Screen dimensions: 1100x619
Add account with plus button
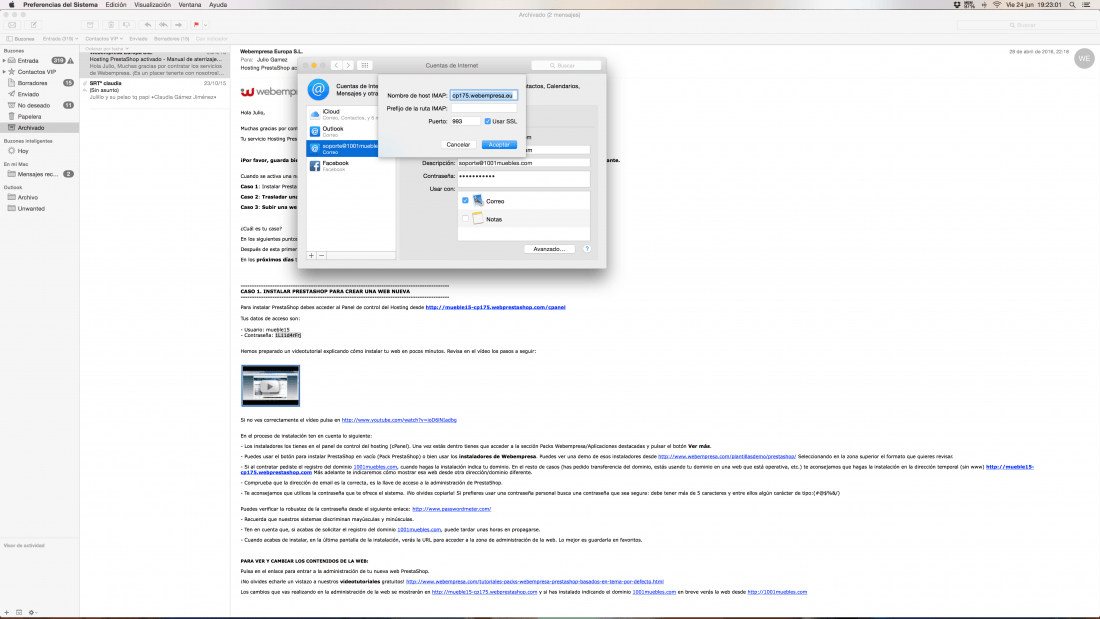click(x=311, y=255)
